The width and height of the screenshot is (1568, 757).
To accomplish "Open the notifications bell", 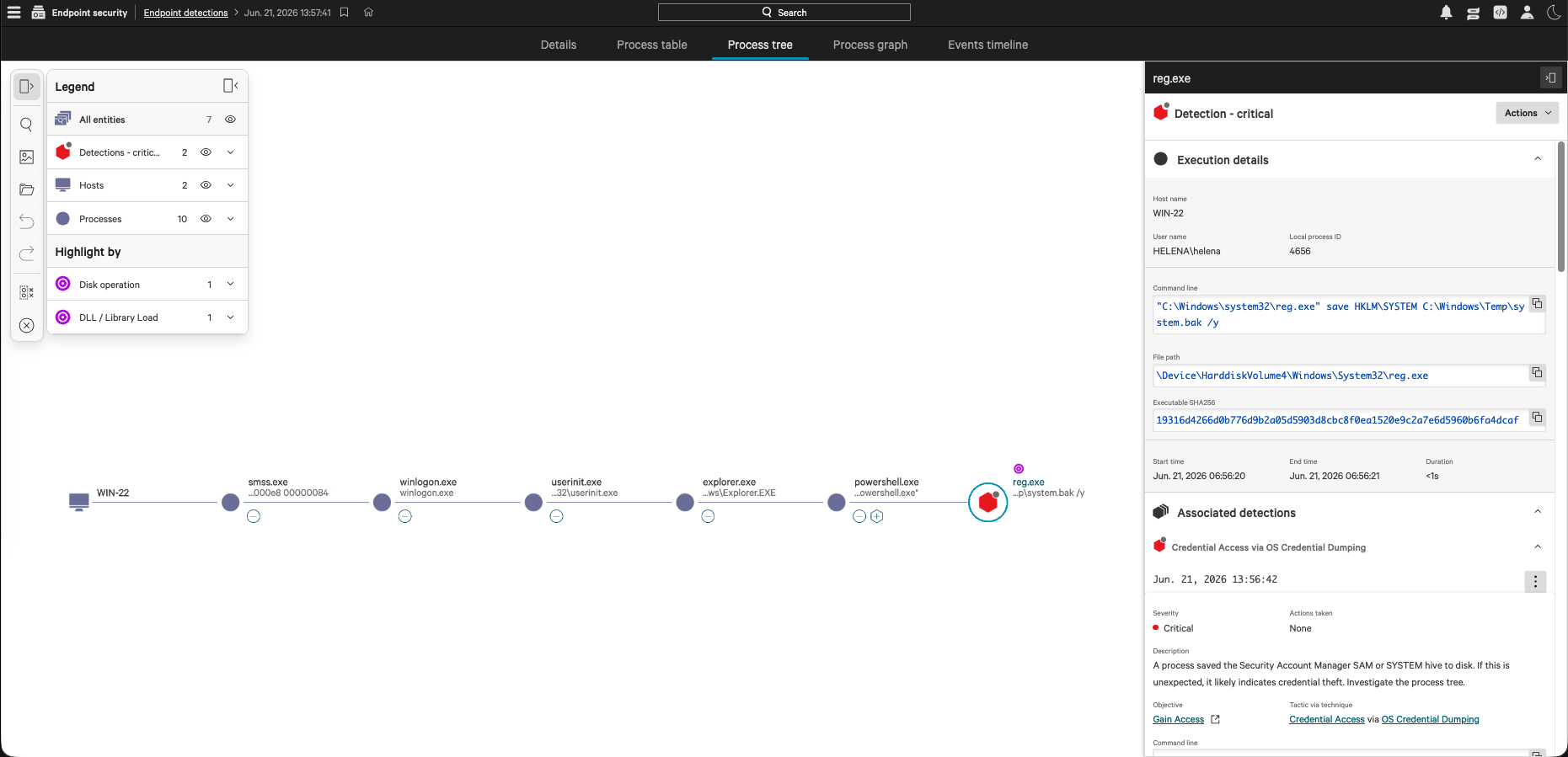I will [x=1446, y=13].
